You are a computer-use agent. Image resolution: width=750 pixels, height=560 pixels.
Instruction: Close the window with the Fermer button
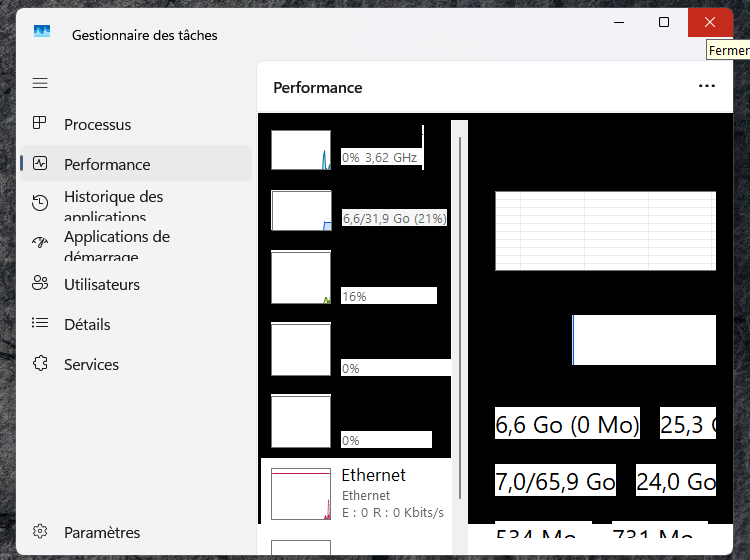tap(710, 22)
